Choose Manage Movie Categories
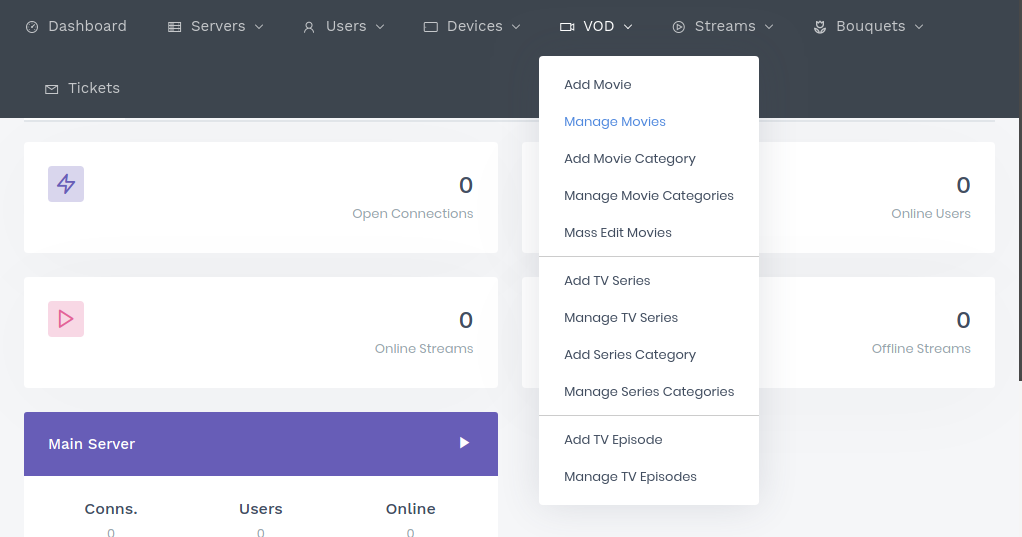This screenshot has height=537, width=1022. point(649,196)
